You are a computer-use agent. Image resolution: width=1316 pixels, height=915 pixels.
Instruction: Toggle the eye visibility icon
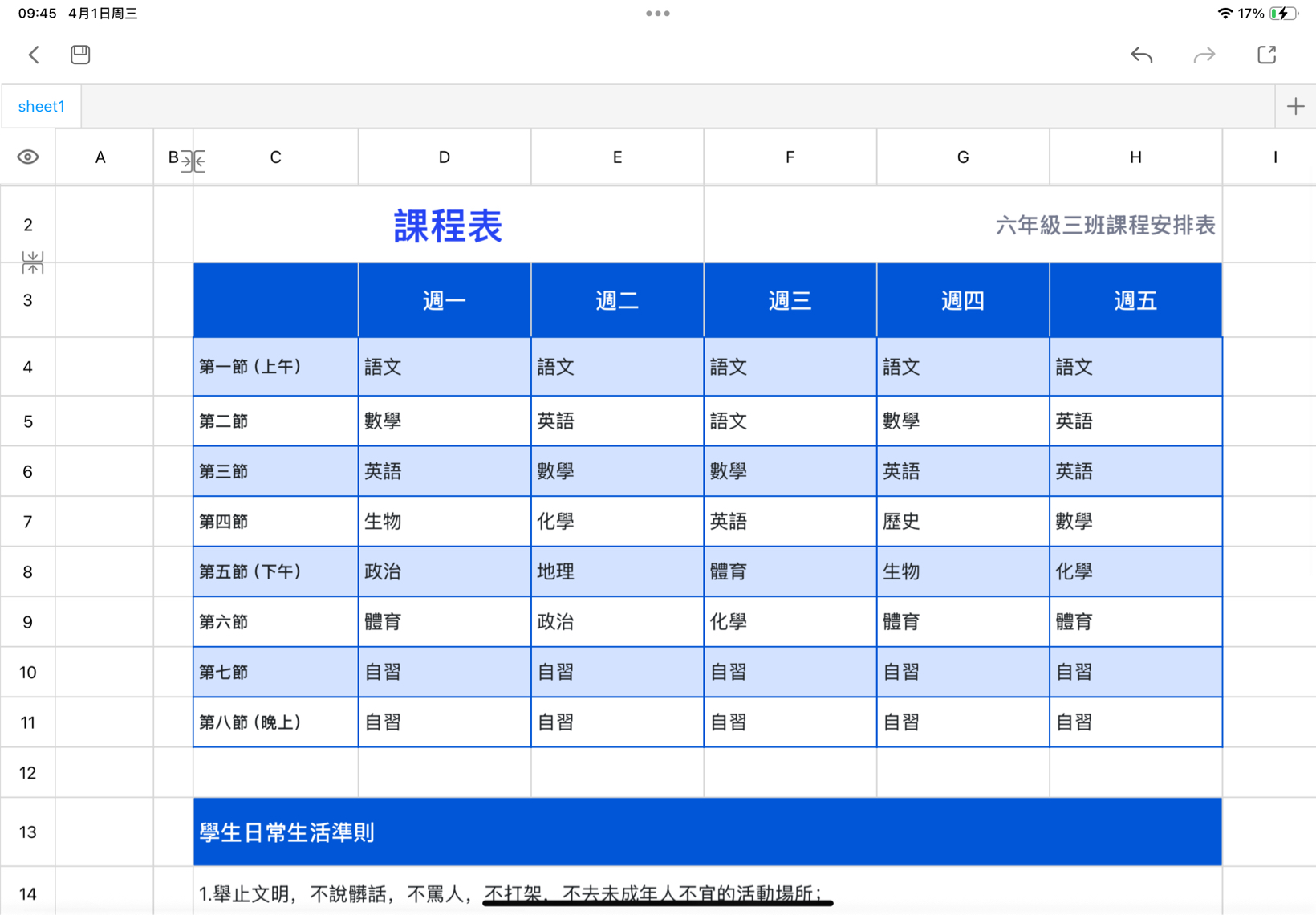tap(28, 157)
